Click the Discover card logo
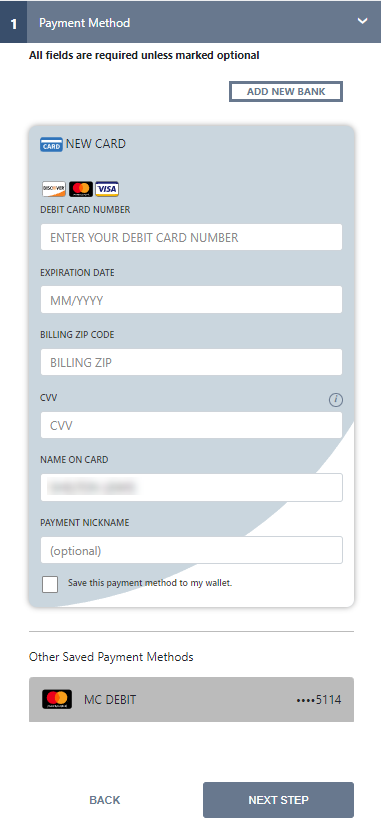Screen dimensions: 381x825 54,189
